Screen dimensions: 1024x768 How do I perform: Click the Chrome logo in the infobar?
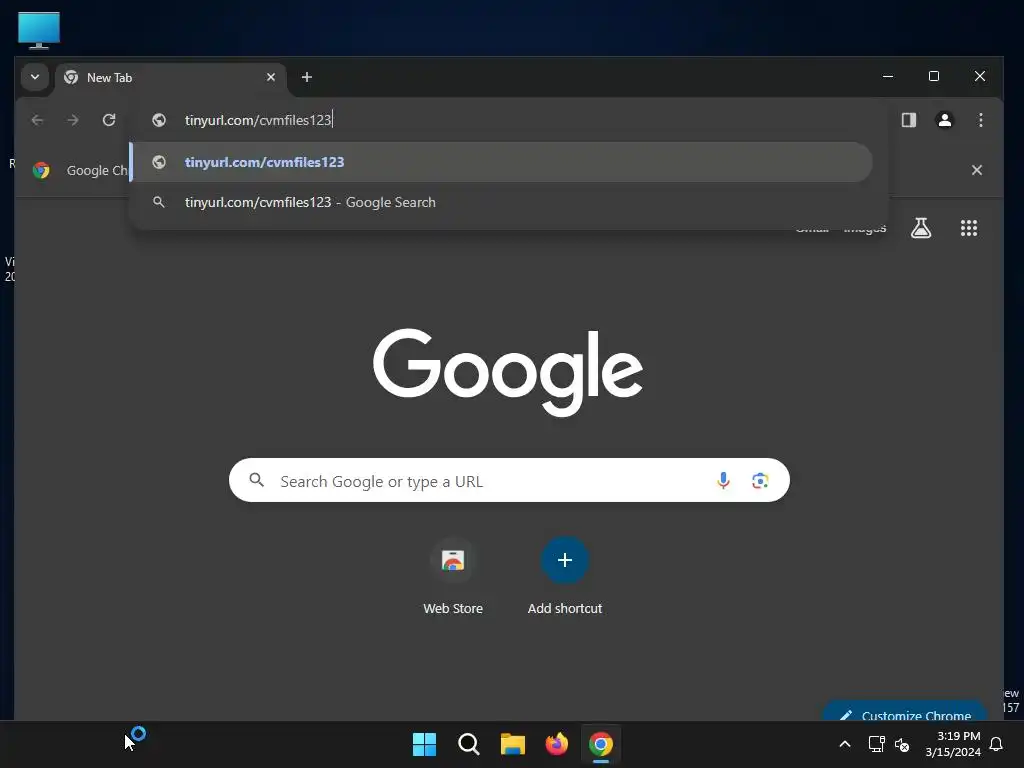(41, 170)
